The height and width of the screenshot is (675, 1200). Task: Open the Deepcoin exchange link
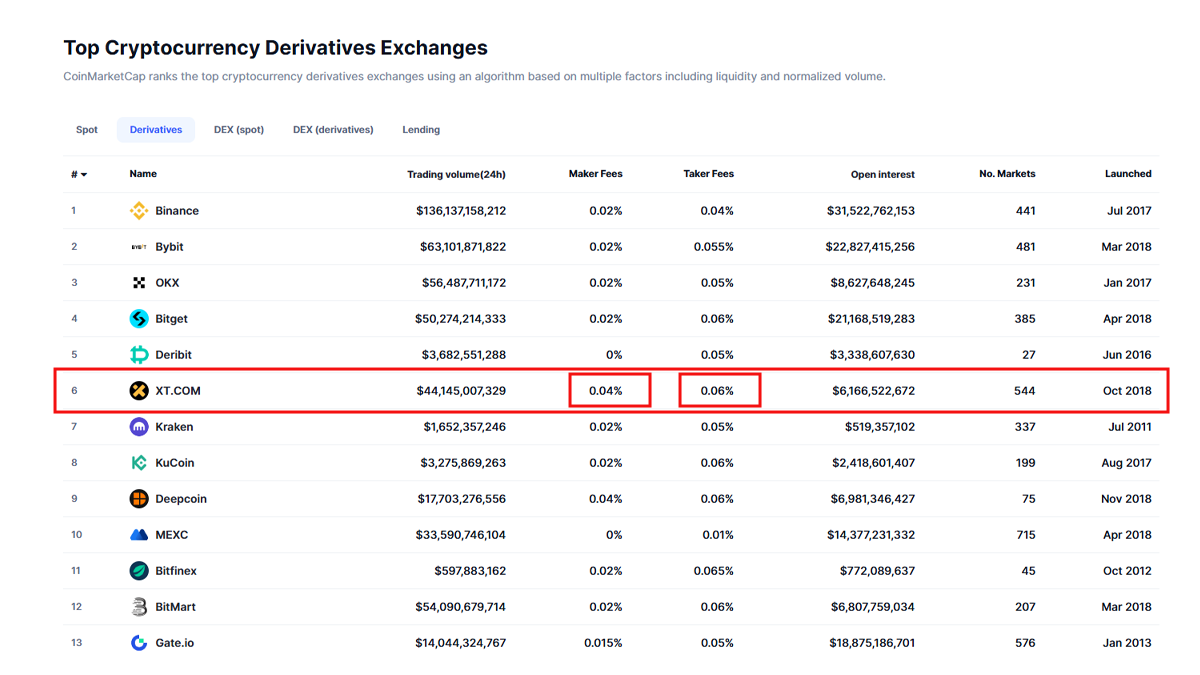[181, 499]
